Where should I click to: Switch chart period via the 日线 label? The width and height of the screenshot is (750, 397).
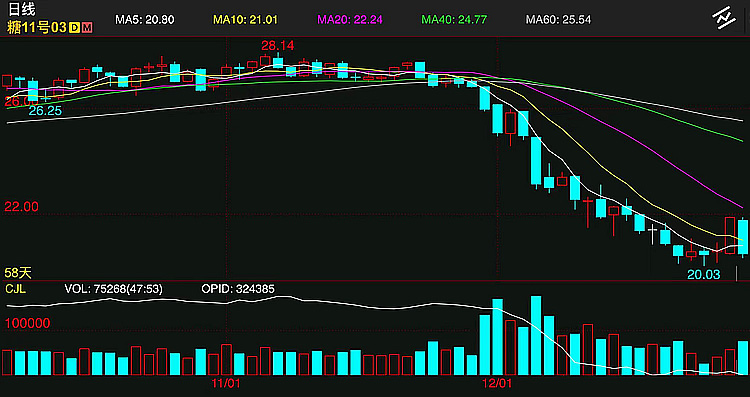click(x=22, y=9)
